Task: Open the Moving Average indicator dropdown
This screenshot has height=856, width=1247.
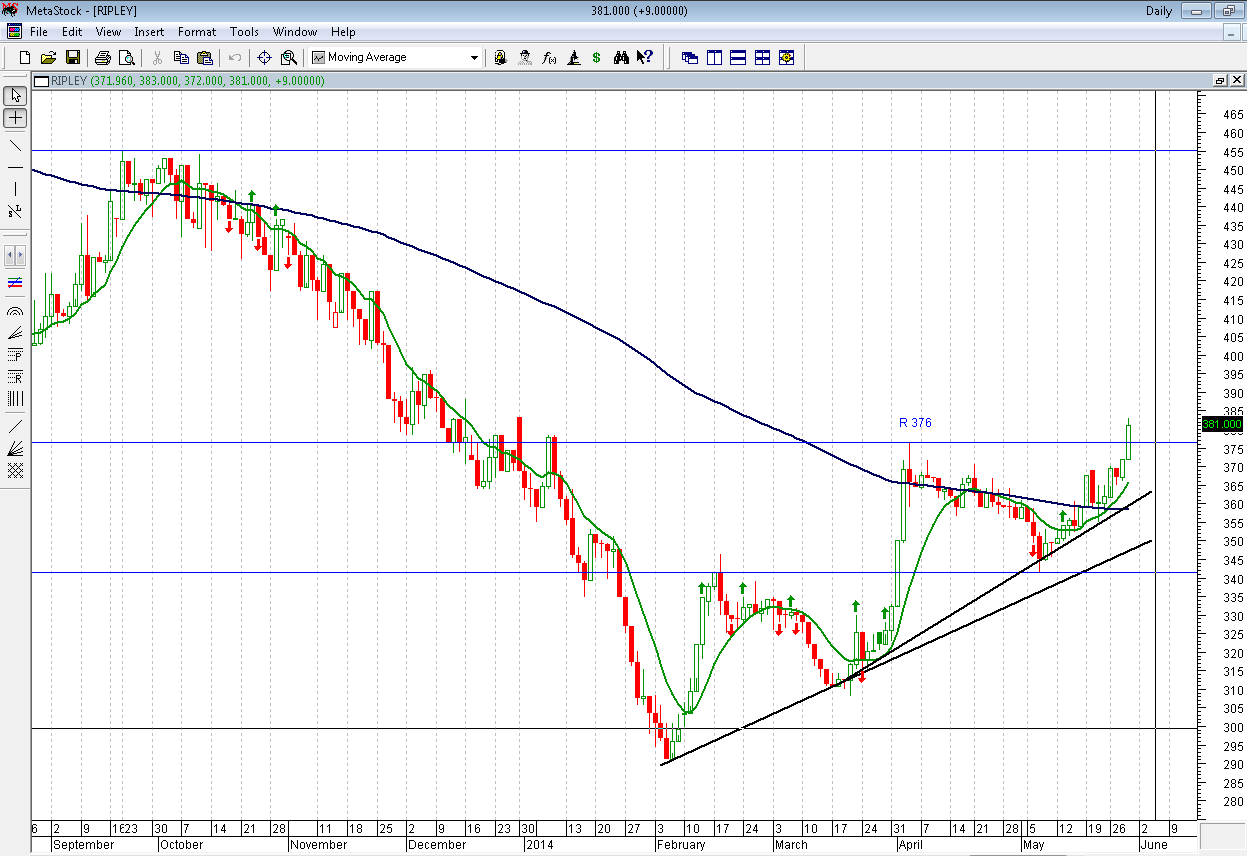Action: [474, 58]
